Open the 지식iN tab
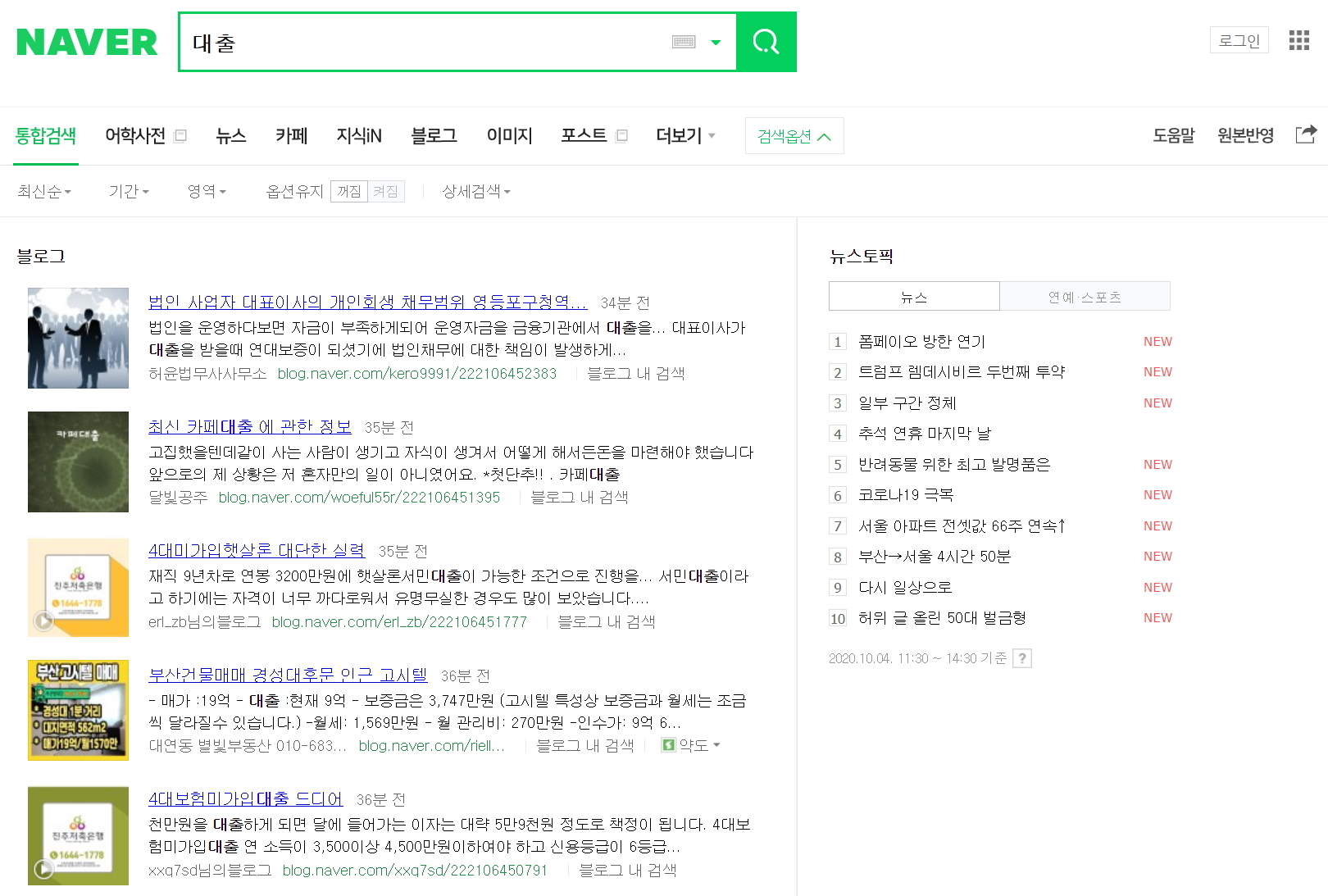The height and width of the screenshot is (896, 1328). 359,135
